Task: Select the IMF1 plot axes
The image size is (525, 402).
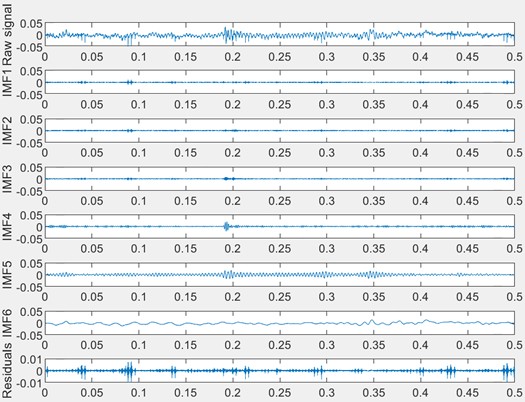Action: tap(280, 82)
